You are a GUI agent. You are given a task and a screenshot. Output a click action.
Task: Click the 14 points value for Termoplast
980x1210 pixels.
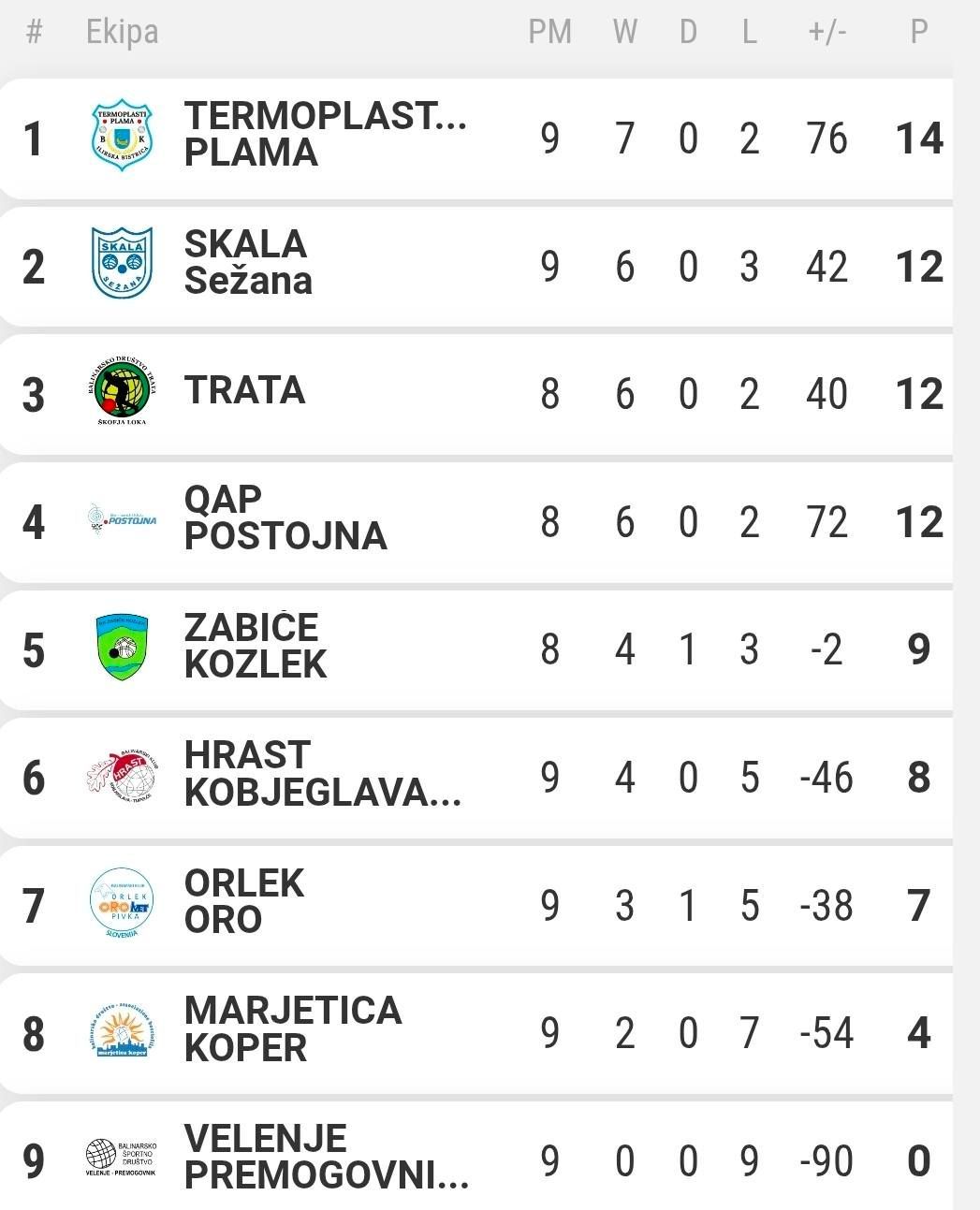click(x=918, y=138)
